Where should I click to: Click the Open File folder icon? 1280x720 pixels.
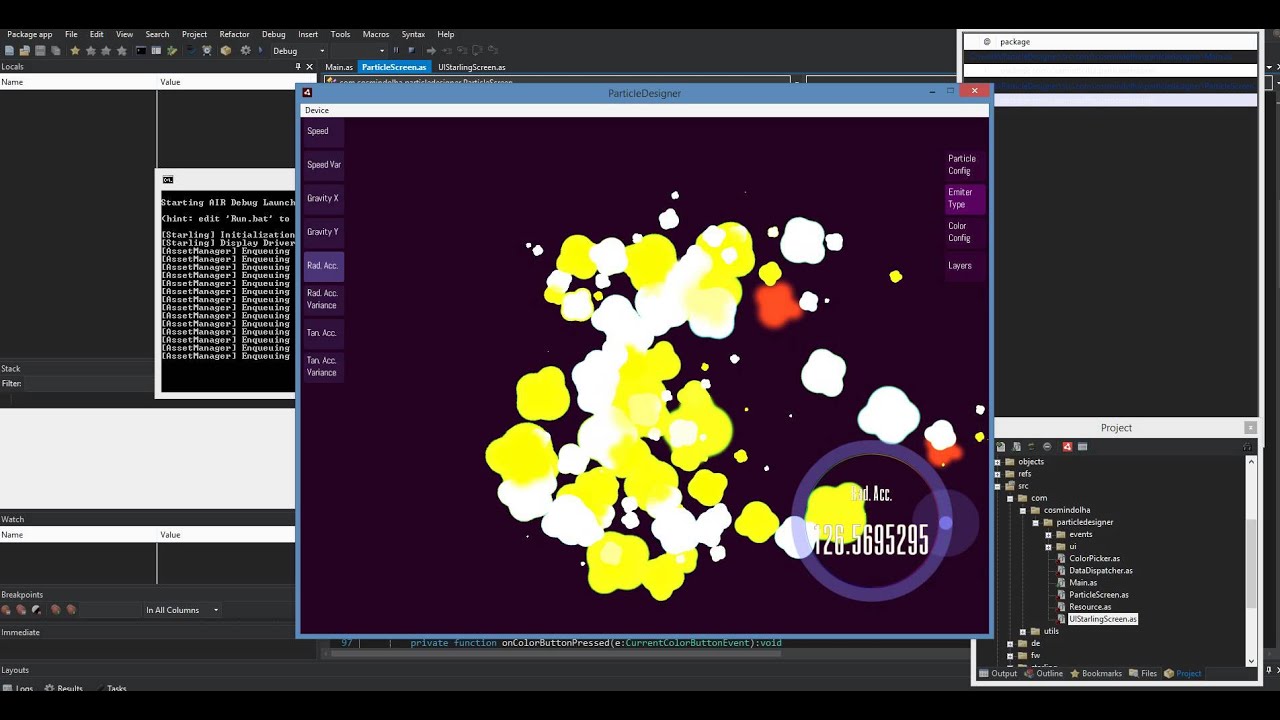(x=24, y=50)
